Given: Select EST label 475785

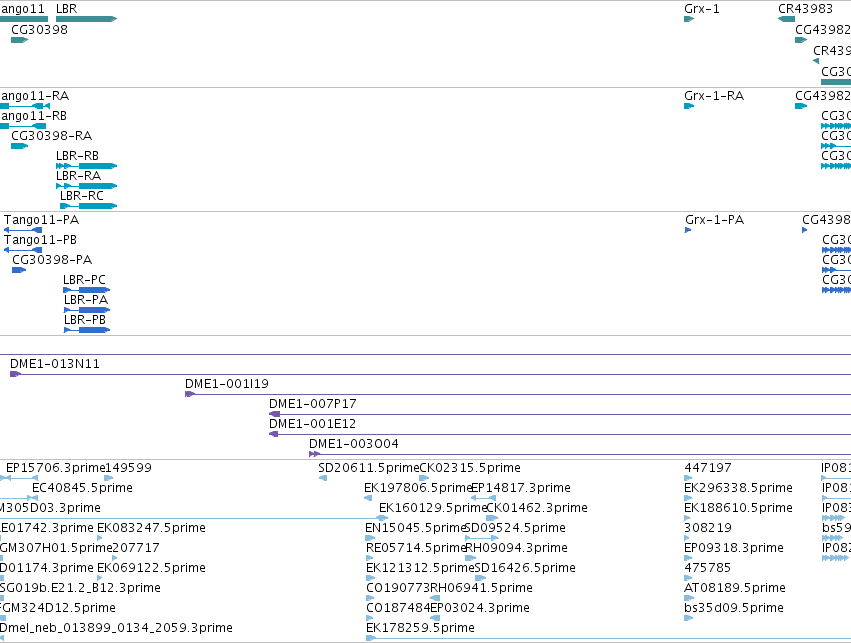Looking at the screenshot, I should [707, 568].
